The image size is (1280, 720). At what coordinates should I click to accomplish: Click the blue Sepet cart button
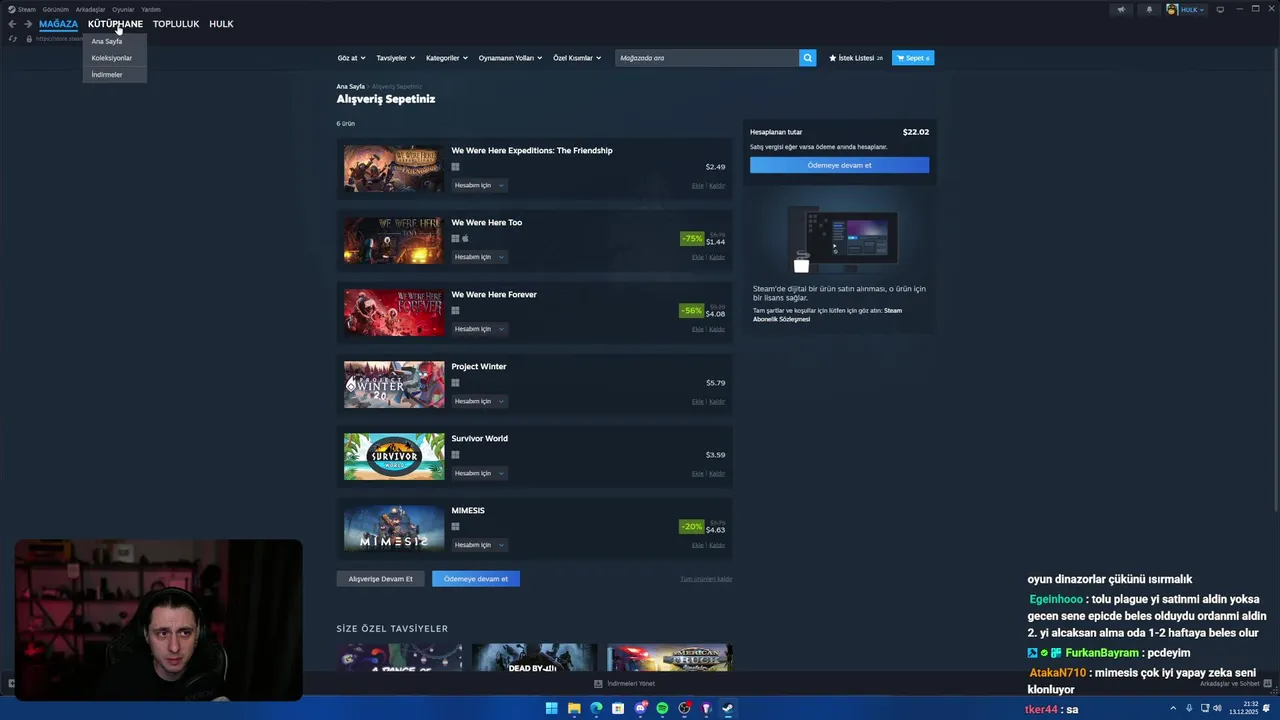913,58
